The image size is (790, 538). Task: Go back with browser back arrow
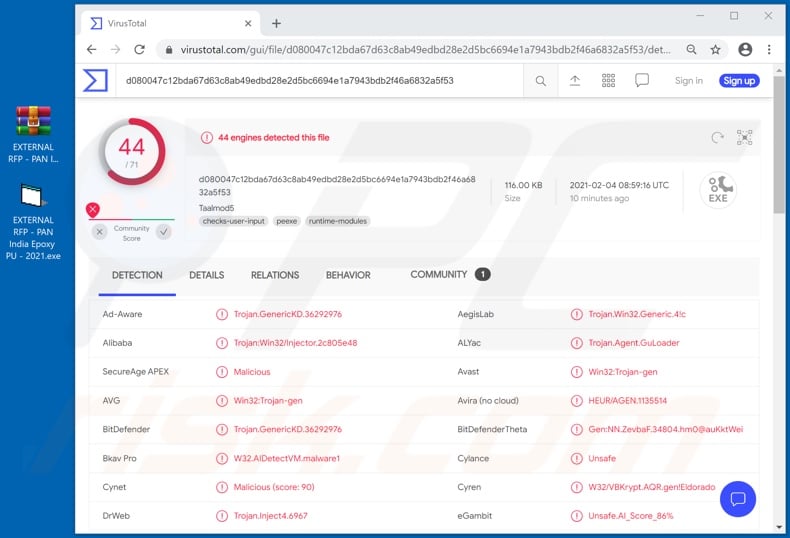click(x=91, y=49)
